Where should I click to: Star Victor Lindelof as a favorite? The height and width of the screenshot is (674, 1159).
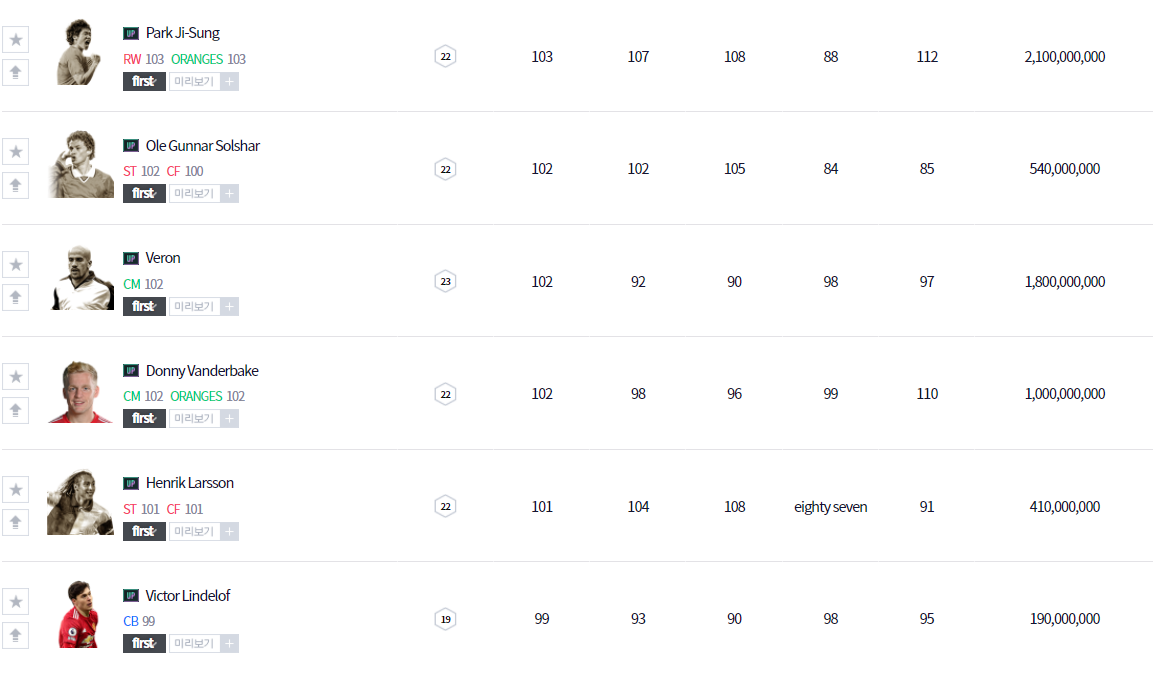(16, 602)
